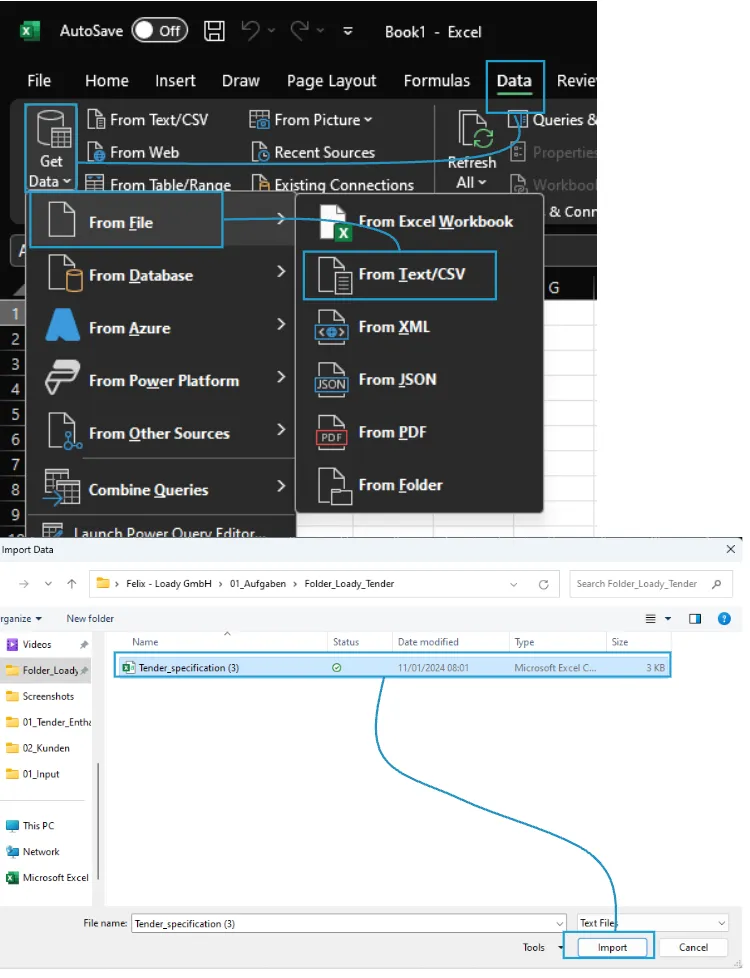Click From Web in the ribbon
Image resolution: width=750 pixels, height=978 pixels.
134,152
